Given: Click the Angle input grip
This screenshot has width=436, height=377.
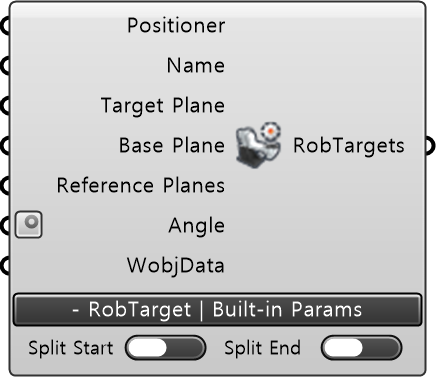Looking at the screenshot, I should click(x=5, y=226).
